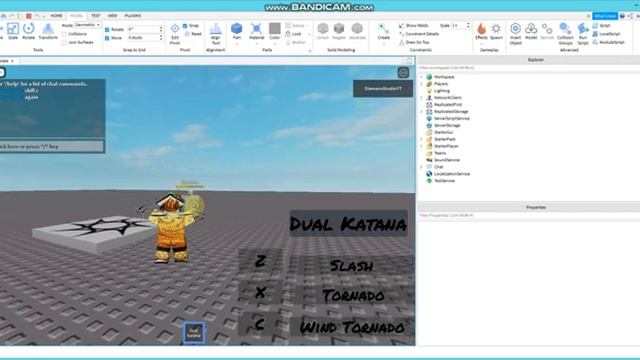Image resolution: width=640 pixels, height=360 pixels.
Task: Expand the StarterPlayer tree node
Action: 422,146
